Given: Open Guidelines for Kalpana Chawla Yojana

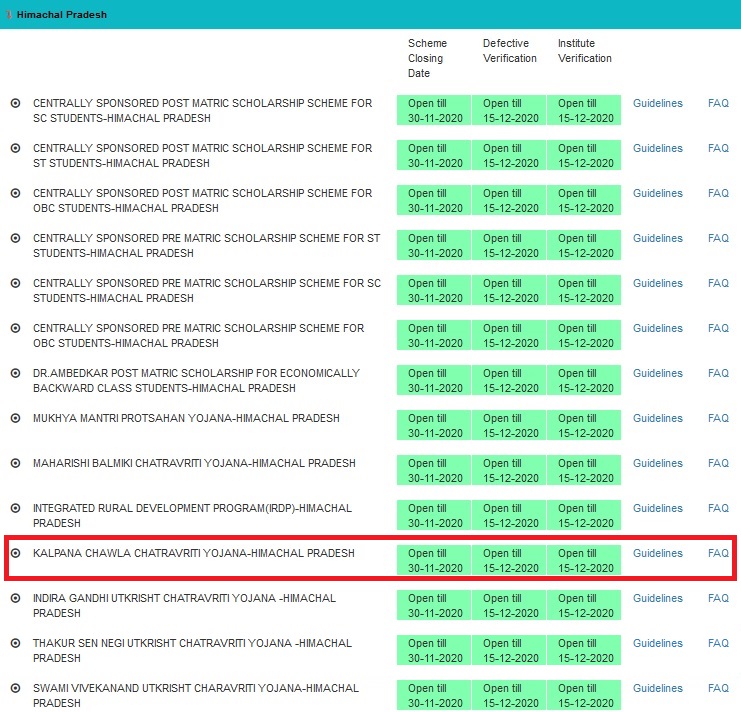Looking at the screenshot, I should (x=658, y=553).
